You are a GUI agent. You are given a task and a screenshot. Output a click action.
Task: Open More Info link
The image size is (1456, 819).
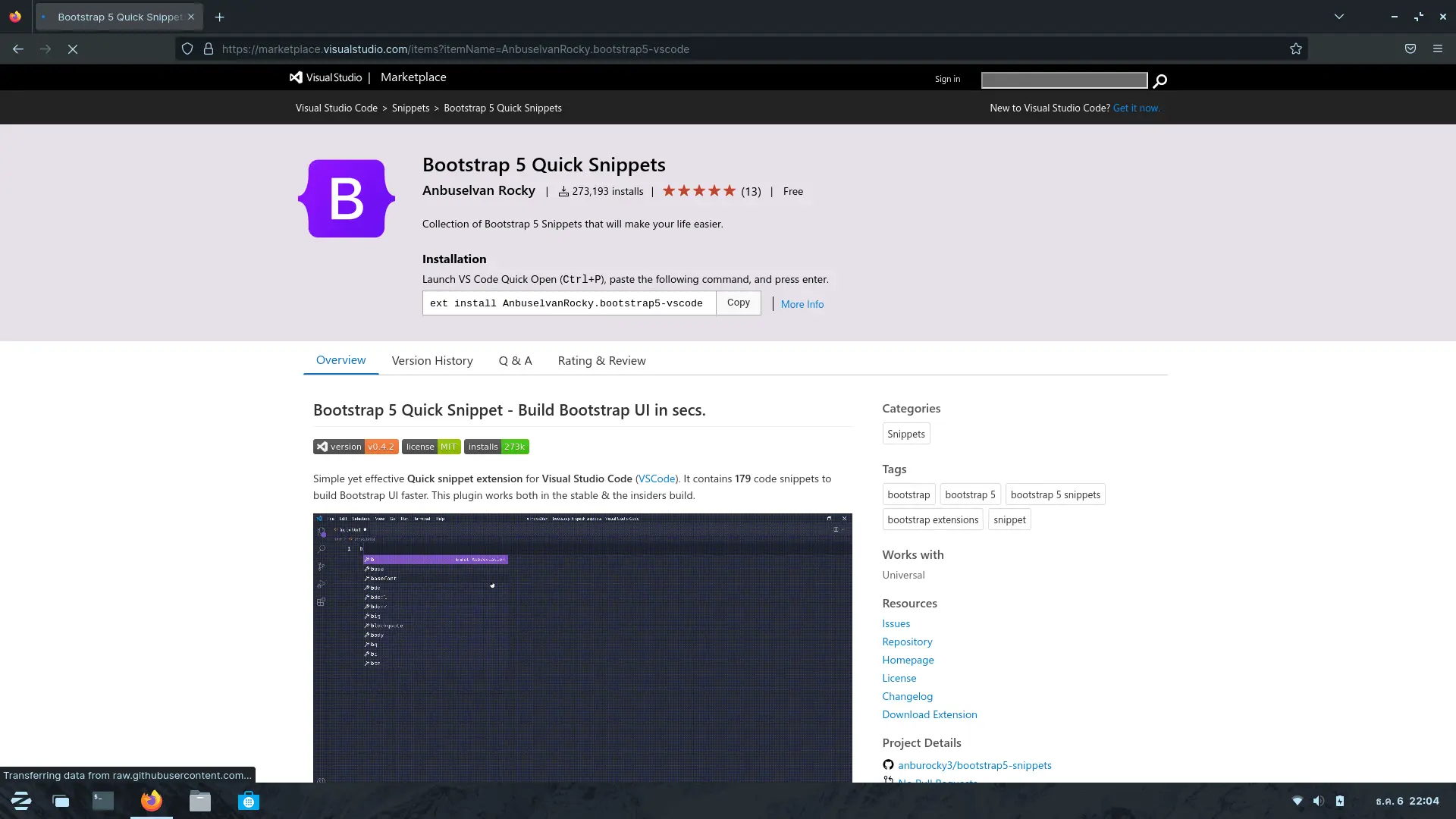coord(802,304)
